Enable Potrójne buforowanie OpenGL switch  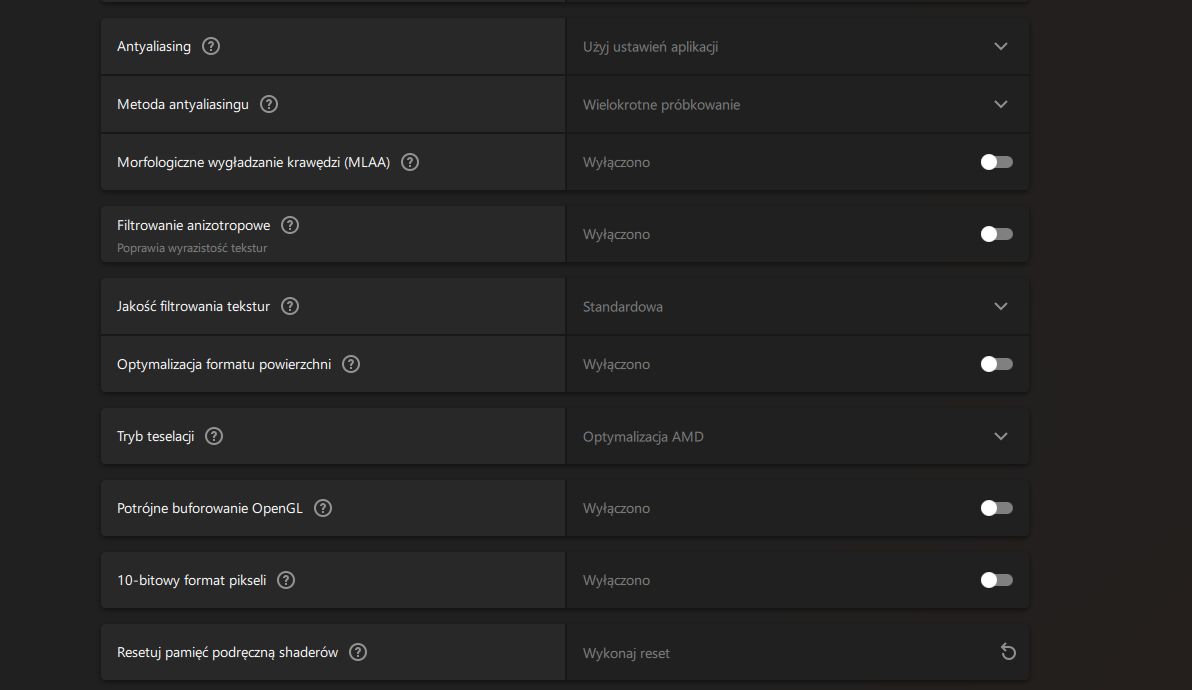(x=997, y=508)
